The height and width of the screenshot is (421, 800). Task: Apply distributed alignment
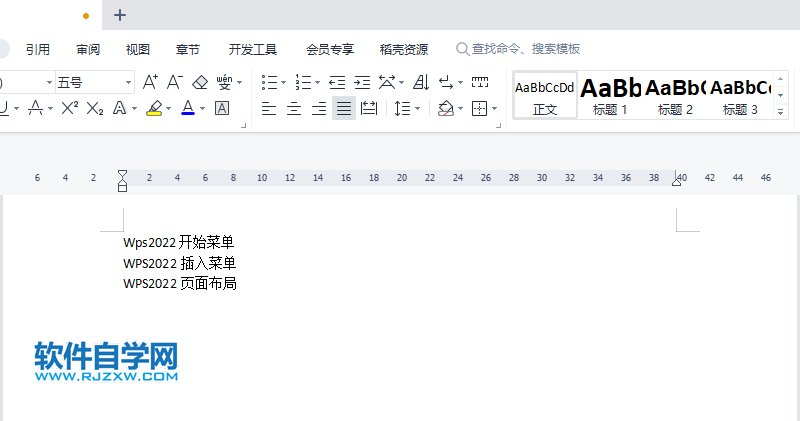coord(369,109)
